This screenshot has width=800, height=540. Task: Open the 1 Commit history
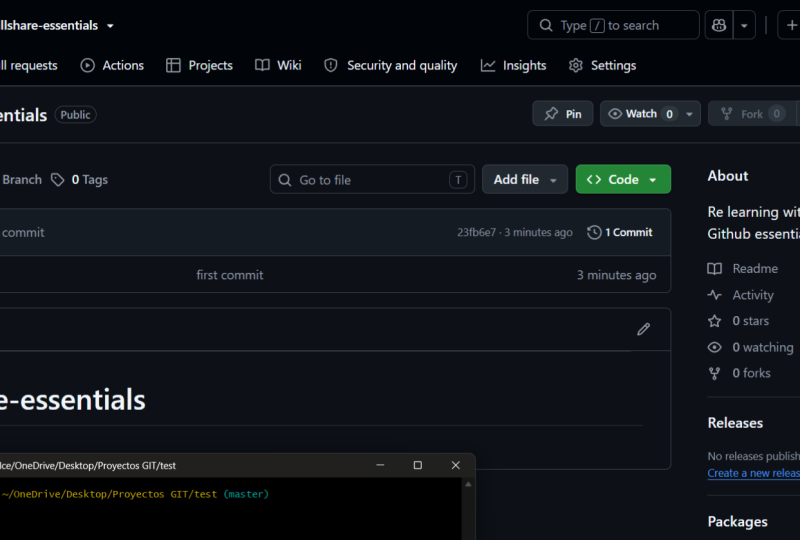(620, 232)
